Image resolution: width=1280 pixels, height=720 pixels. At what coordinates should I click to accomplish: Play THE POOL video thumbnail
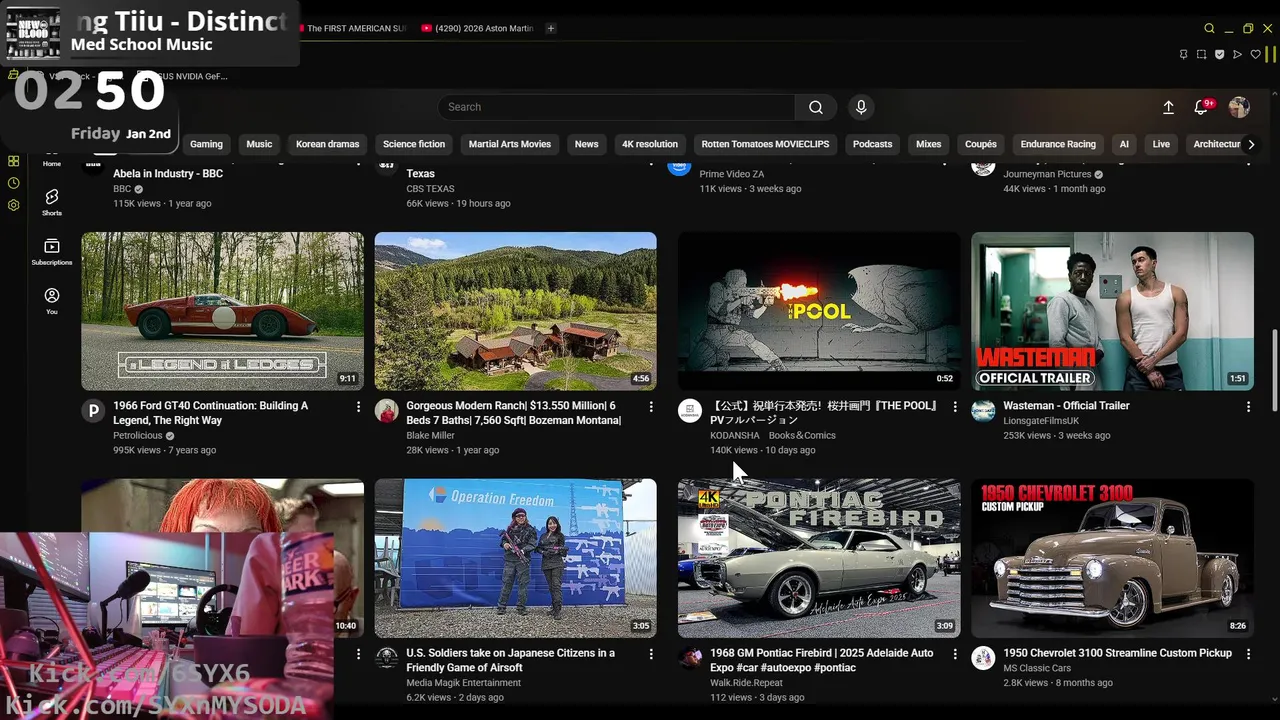coord(819,311)
